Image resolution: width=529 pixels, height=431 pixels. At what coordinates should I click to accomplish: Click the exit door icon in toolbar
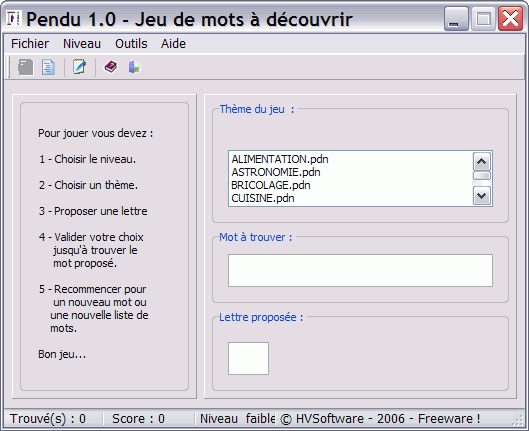point(134,67)
